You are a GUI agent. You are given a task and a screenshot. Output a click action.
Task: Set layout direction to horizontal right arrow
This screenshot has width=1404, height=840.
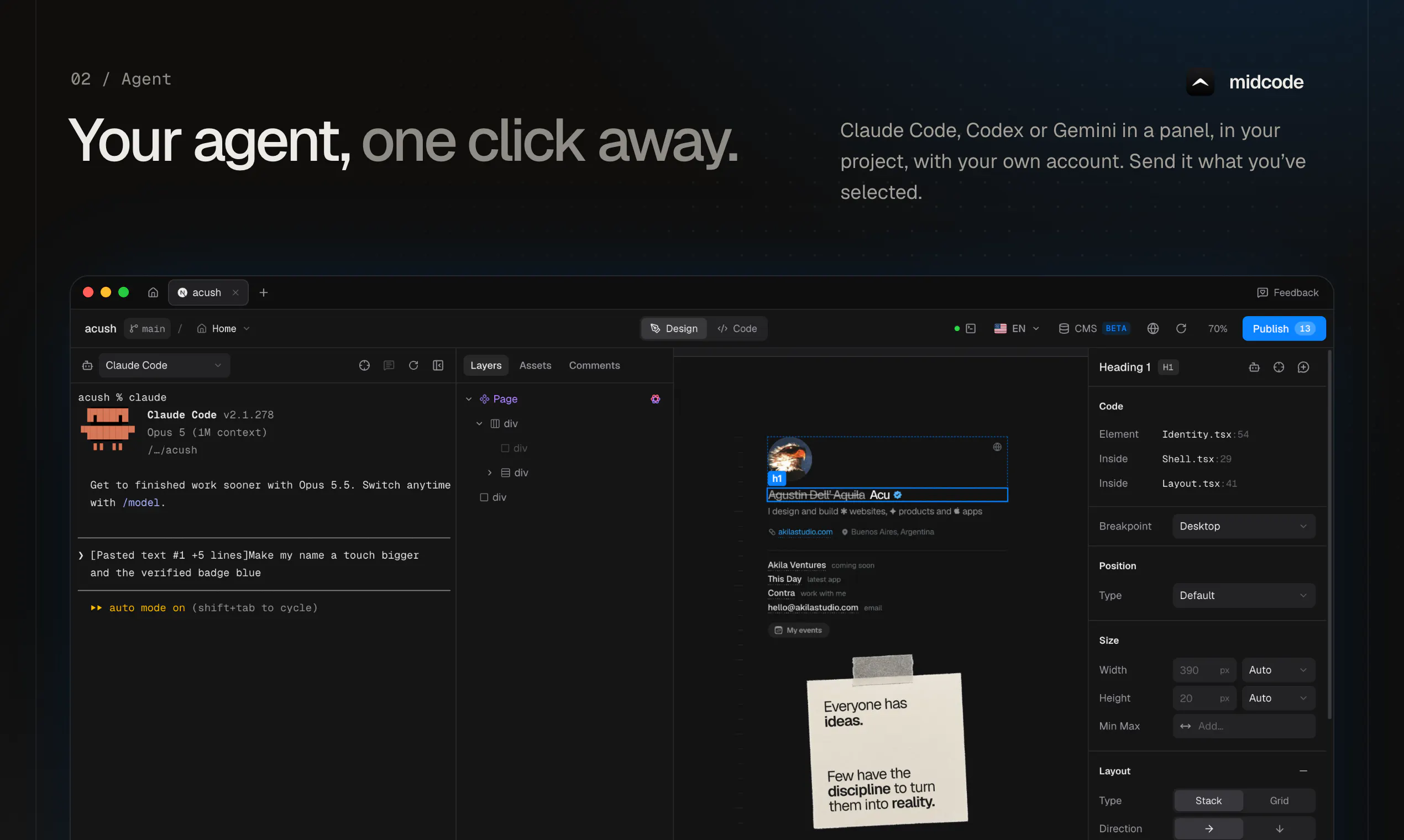[1208, 829]
